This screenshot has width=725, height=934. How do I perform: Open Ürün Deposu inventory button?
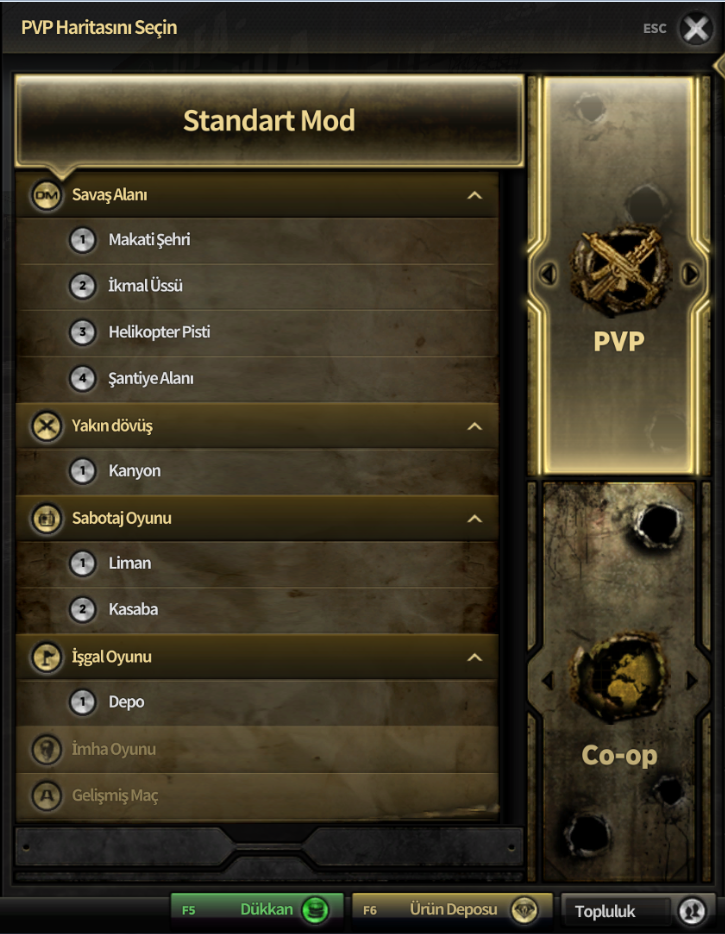pyautogui.click(x=452, y=910)
